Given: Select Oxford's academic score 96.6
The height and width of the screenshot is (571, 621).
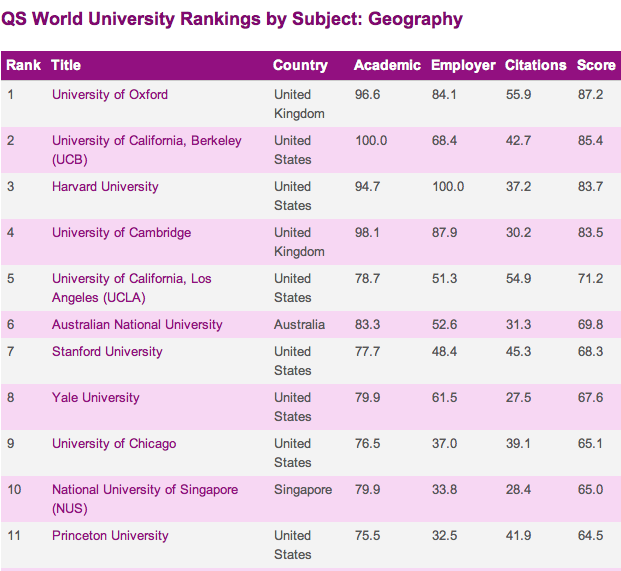Looking at the screenshot, I should point(367,95).
